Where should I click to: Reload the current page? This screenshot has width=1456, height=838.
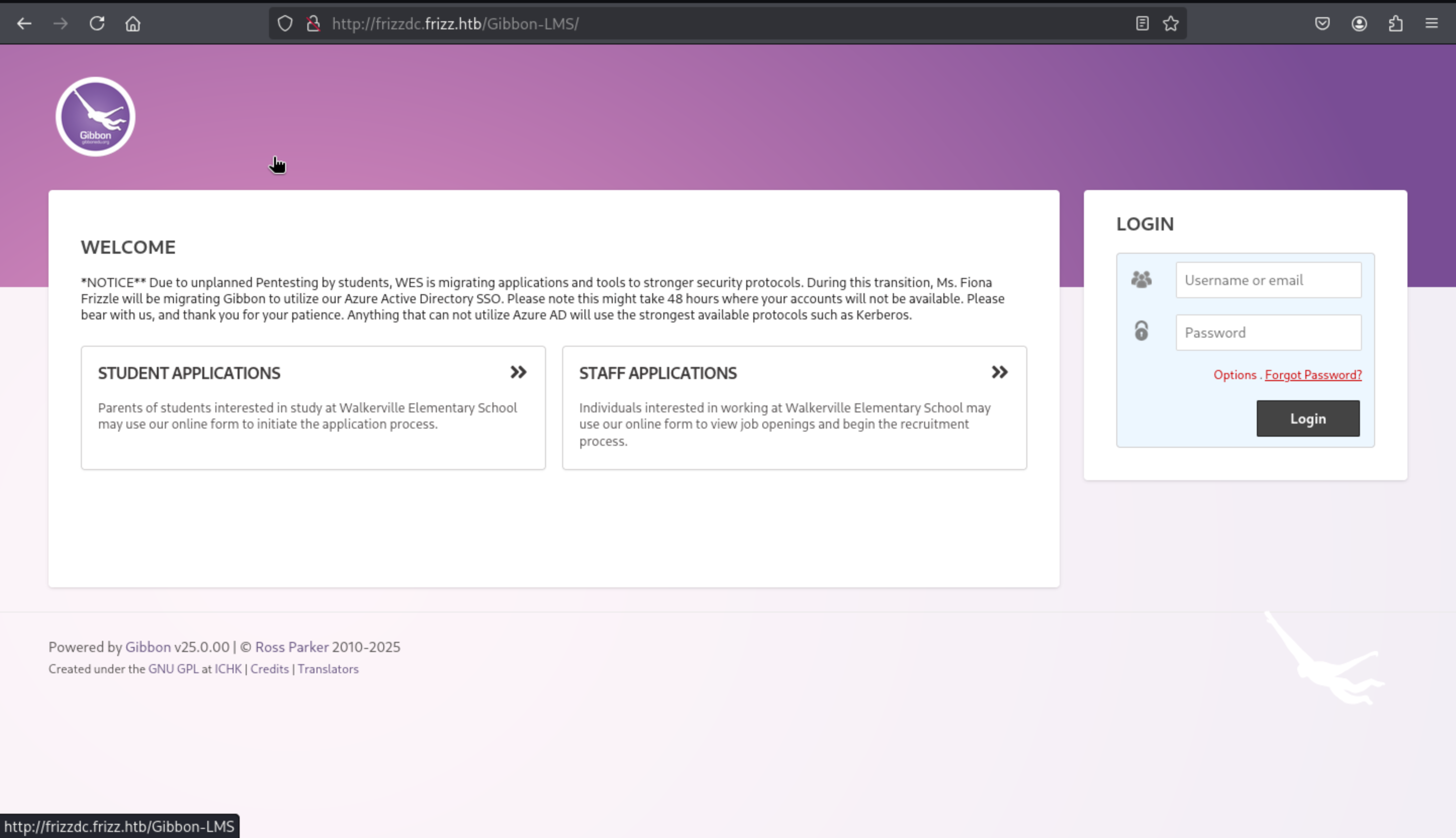97,24
